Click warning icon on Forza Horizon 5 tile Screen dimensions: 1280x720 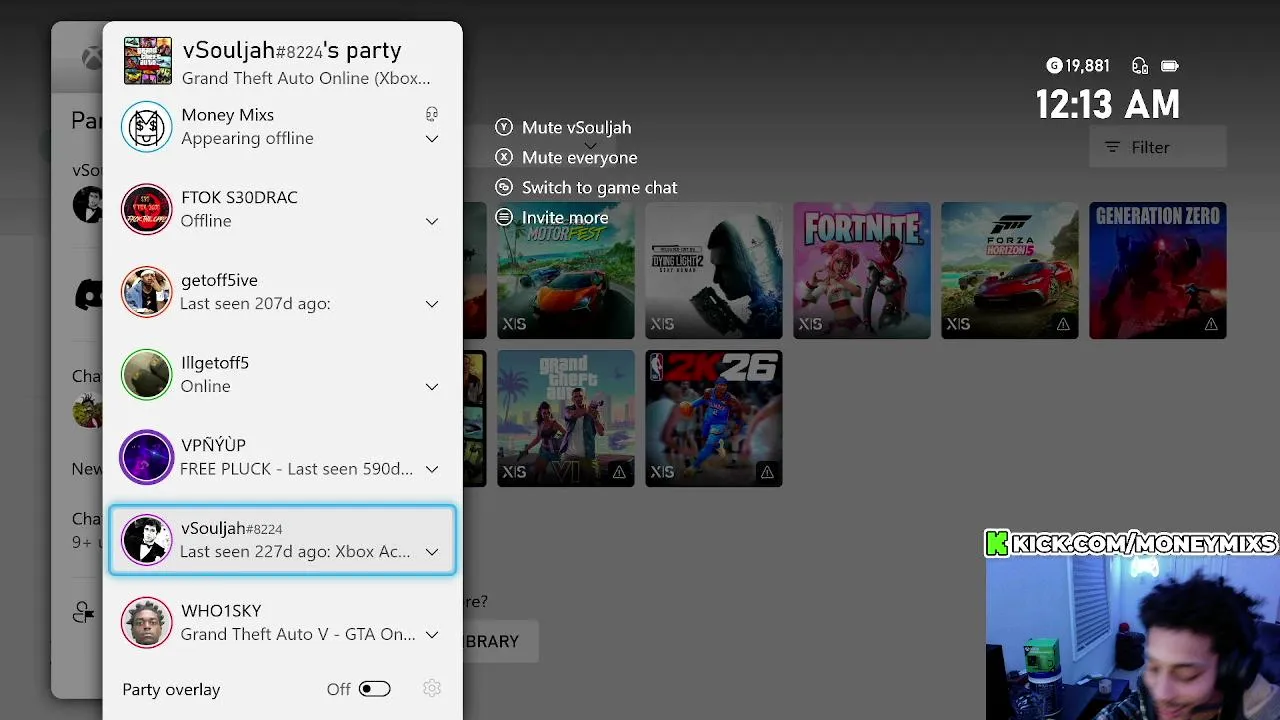1063,324
